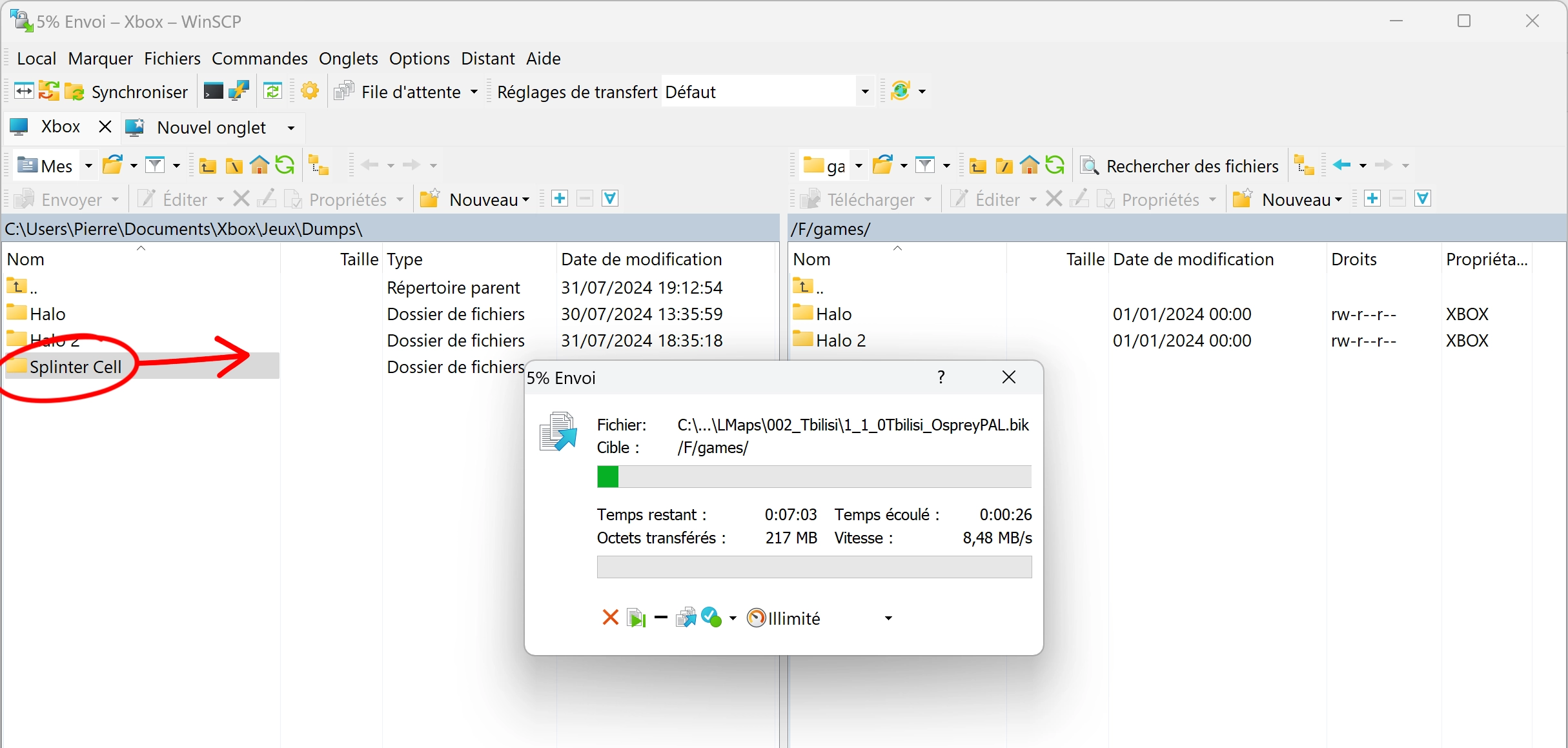Expand the once-finished action dropdown arrow
Image resolution: width=1568 pixels, height=748 pixels.
pyautogui.click(x=733, y=618)
